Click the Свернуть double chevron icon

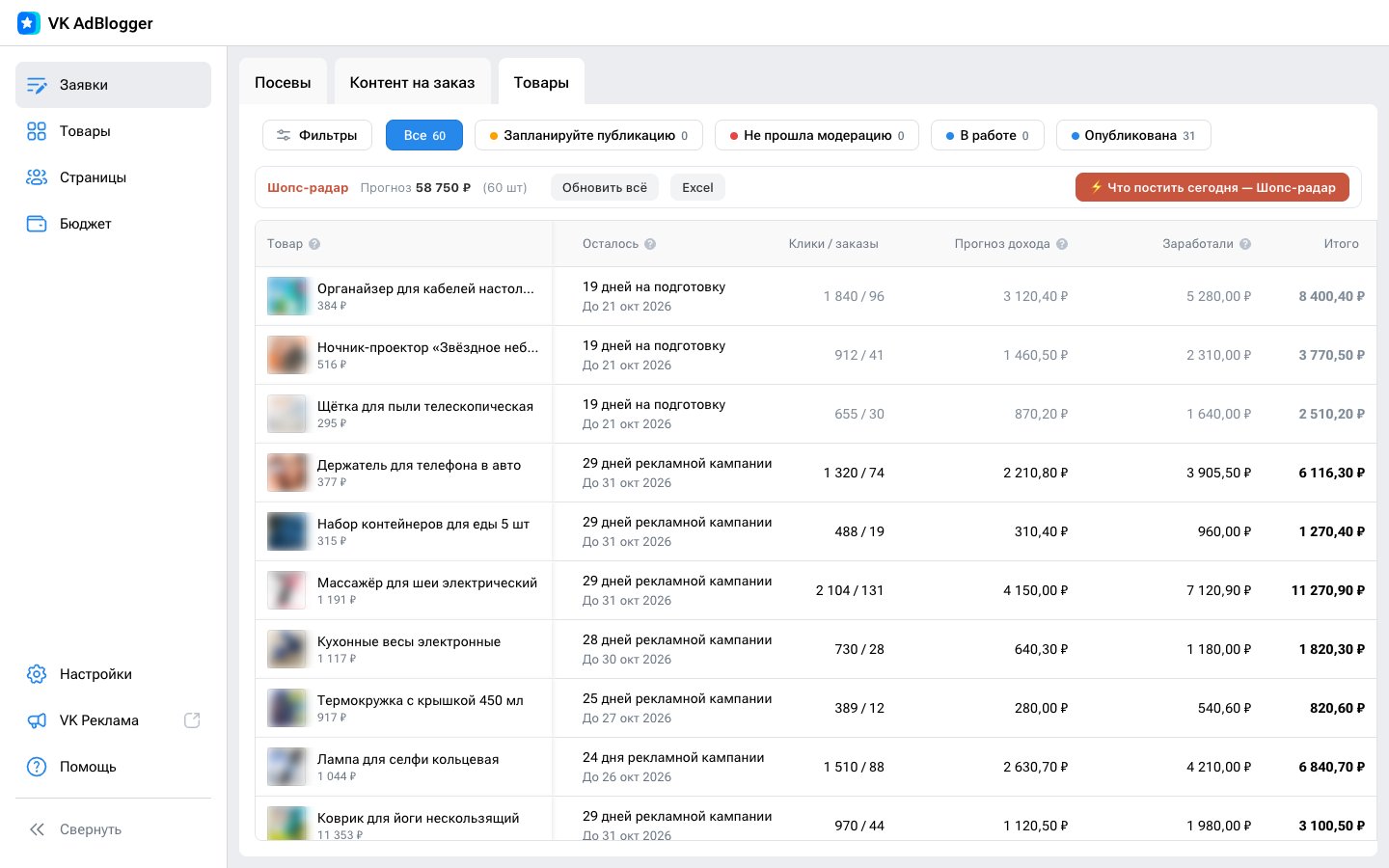(37, 829)
